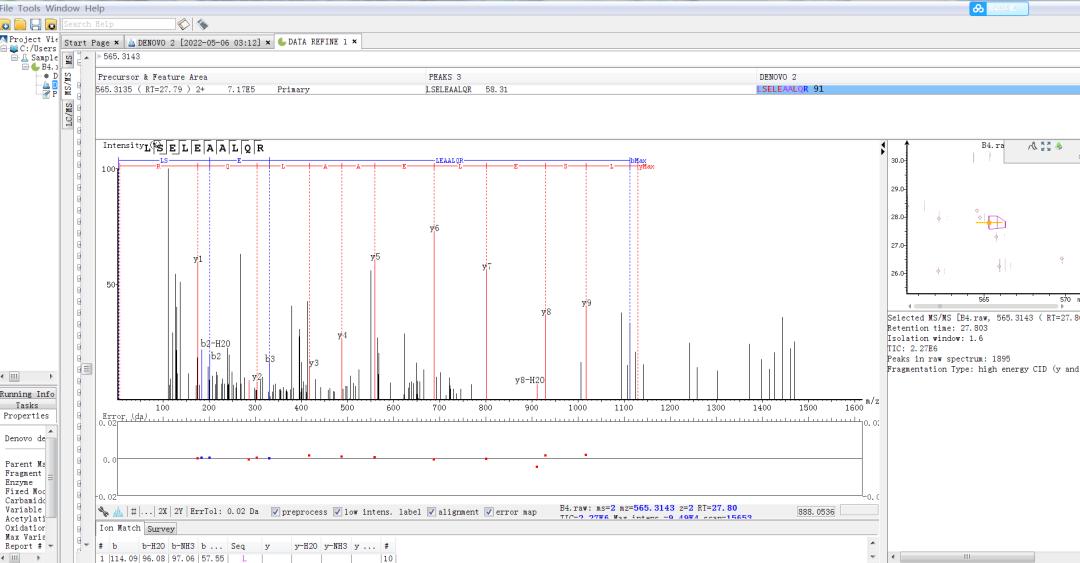Click the Running Info button

(28, 394)
